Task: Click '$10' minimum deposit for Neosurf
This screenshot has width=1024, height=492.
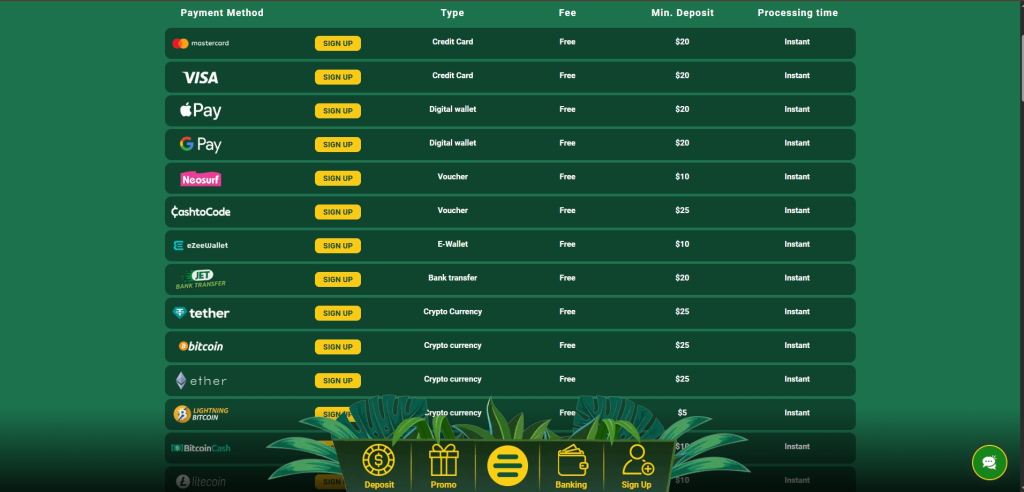Action: click(x=682, y=177)
